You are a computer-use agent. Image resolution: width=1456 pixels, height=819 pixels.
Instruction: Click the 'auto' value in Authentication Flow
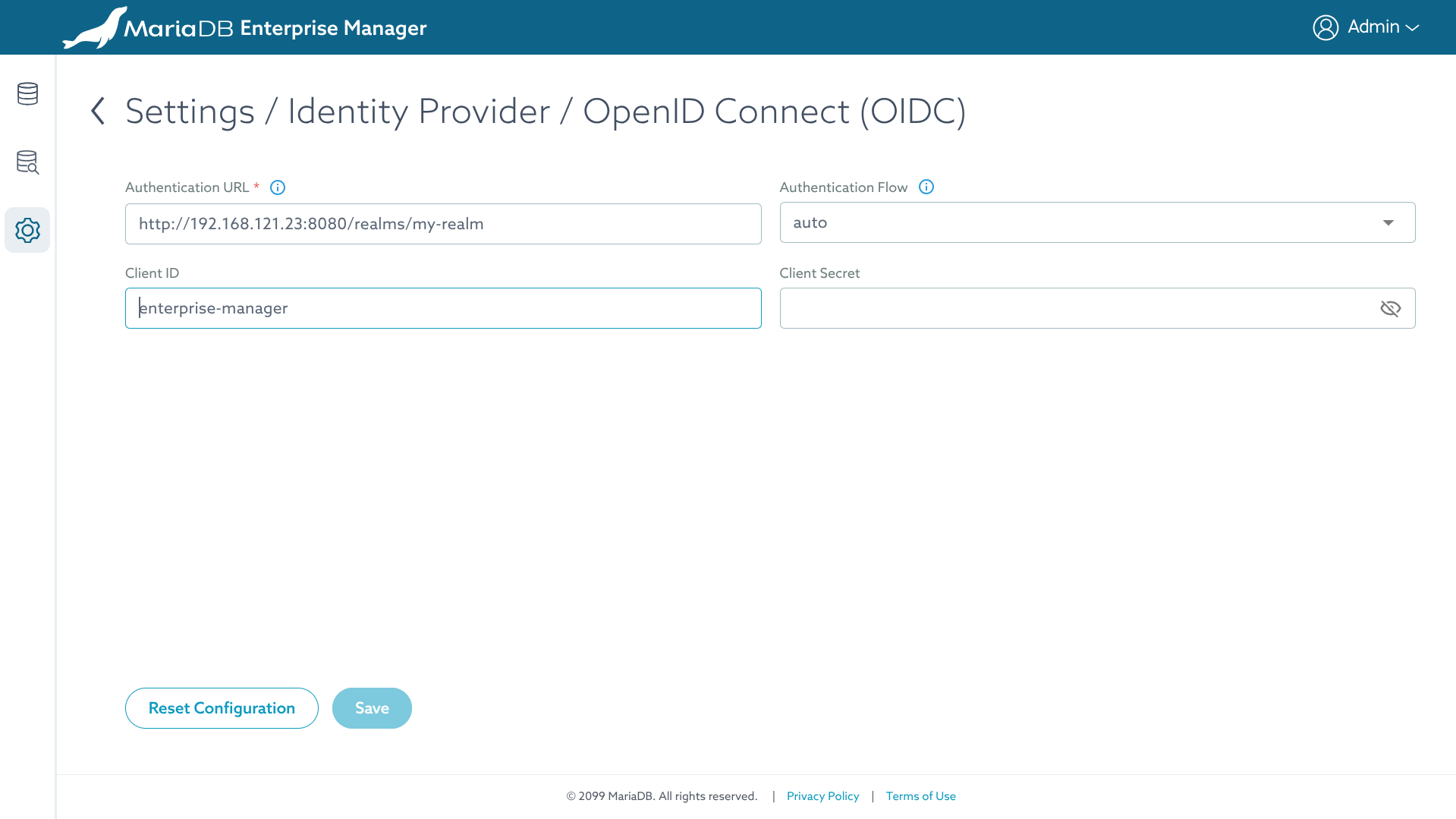810,222
